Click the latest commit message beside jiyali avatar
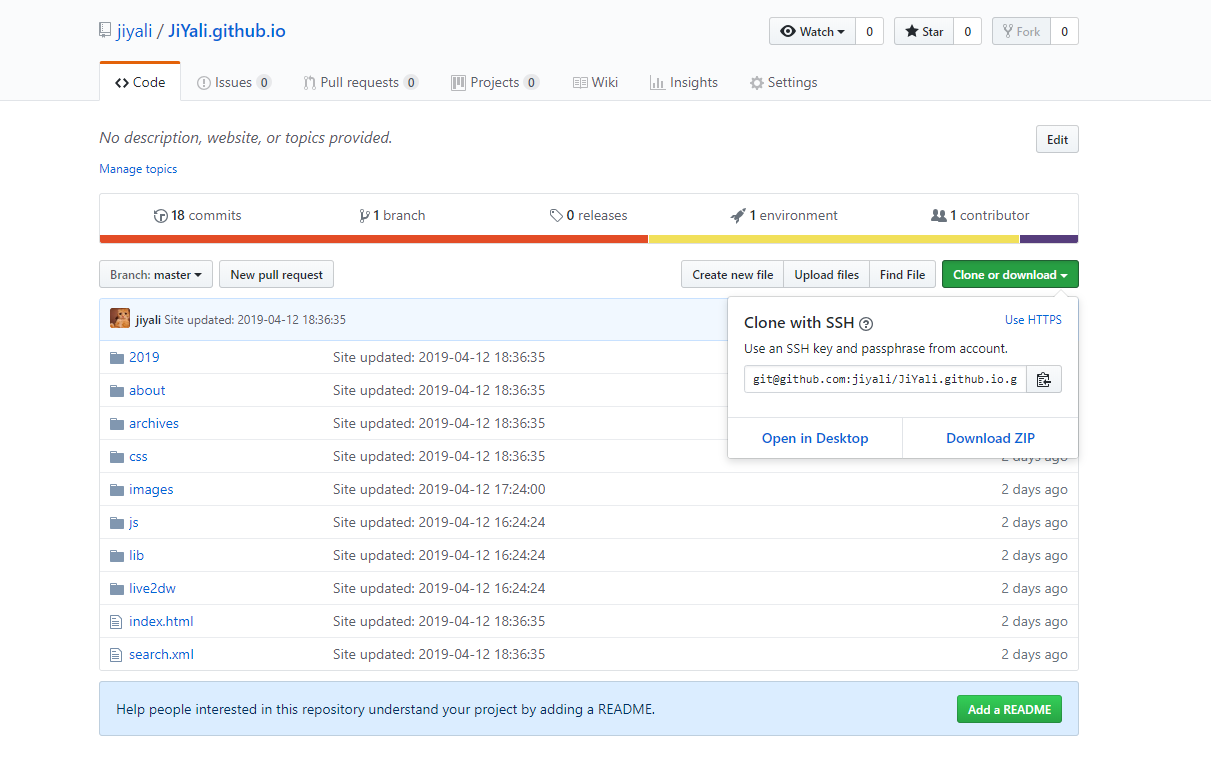Image resolution: width=1211 pixels, height=783 pixels. coord(255,320)
